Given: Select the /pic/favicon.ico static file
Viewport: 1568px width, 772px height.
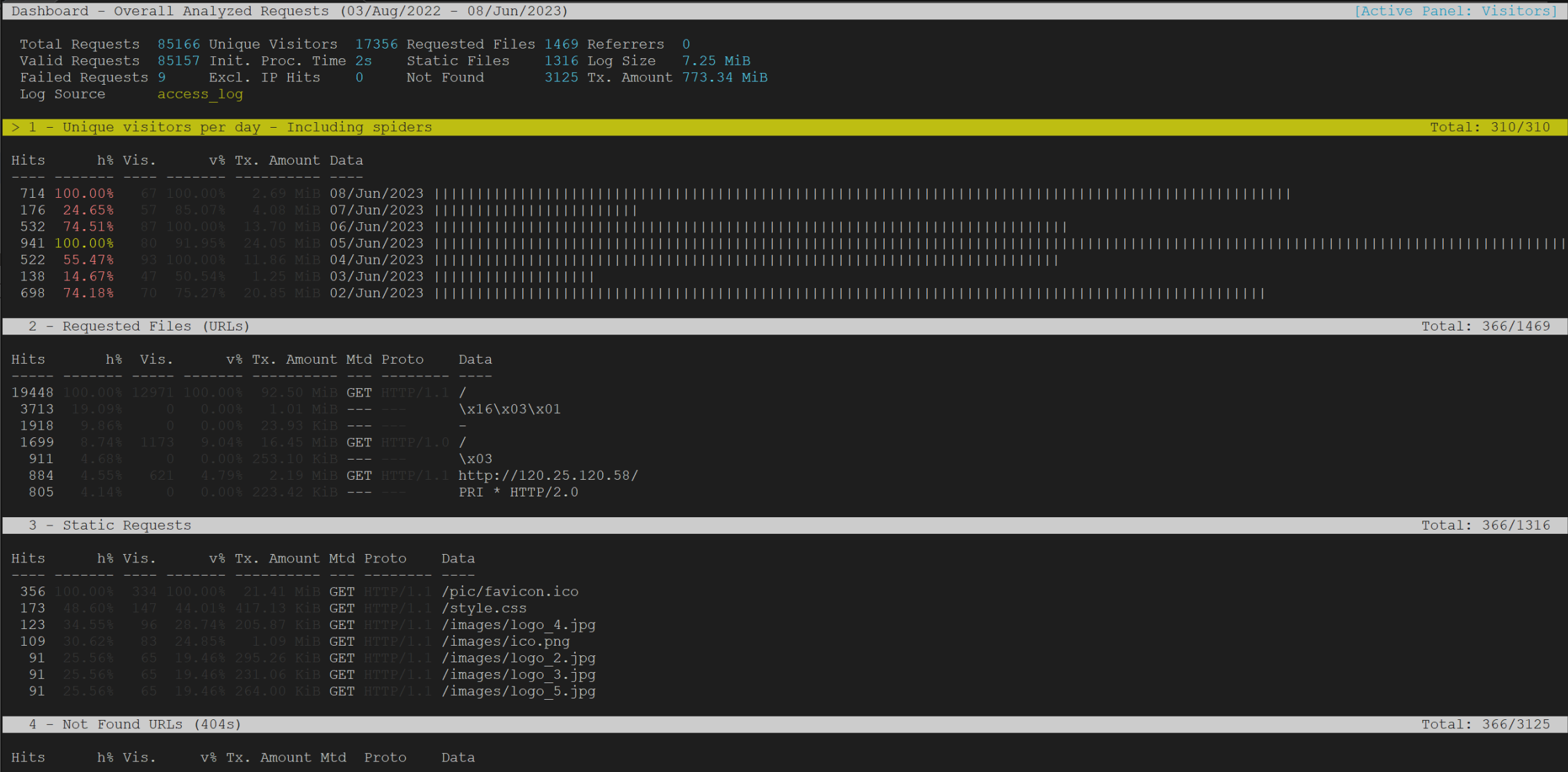Looking at the screenshot, I should [x=510, y=592].
